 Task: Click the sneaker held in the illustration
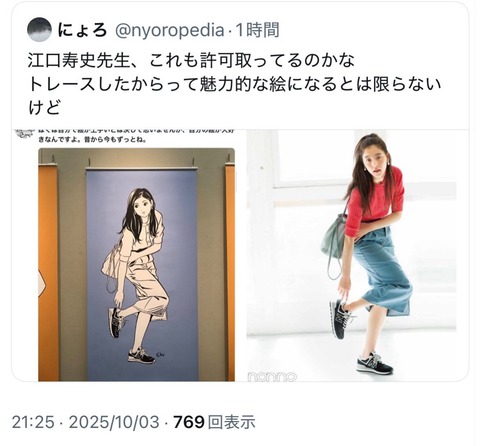click(116, 322)
